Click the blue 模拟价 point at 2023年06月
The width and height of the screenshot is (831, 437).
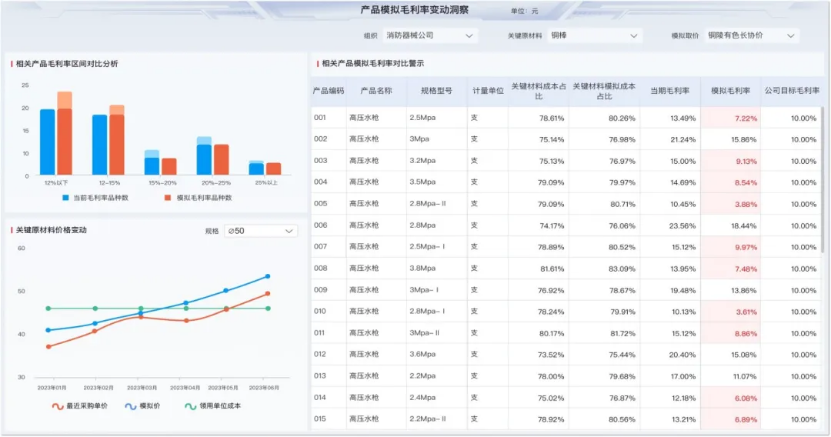pos(268,277)
